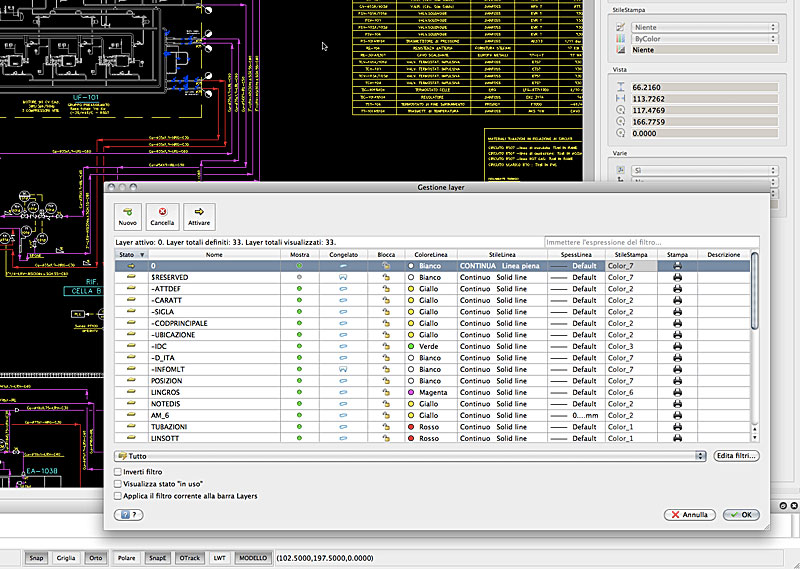800x569 pixels.
Task: Expand the Niente dropdown in StileStampa
Action: point(704,28)
